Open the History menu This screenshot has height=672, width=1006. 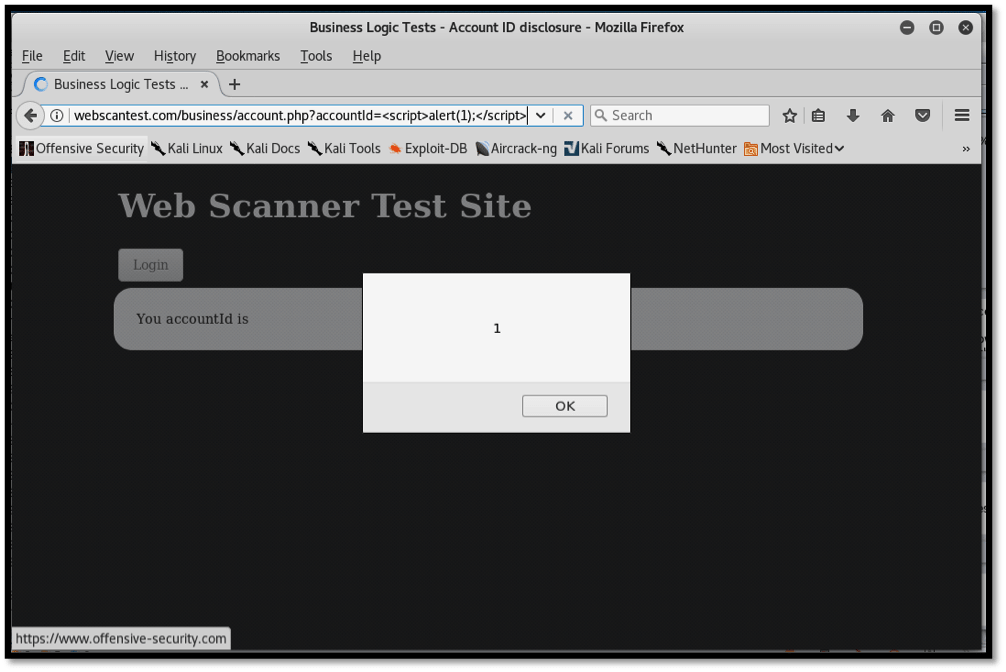tap(175, 56)
